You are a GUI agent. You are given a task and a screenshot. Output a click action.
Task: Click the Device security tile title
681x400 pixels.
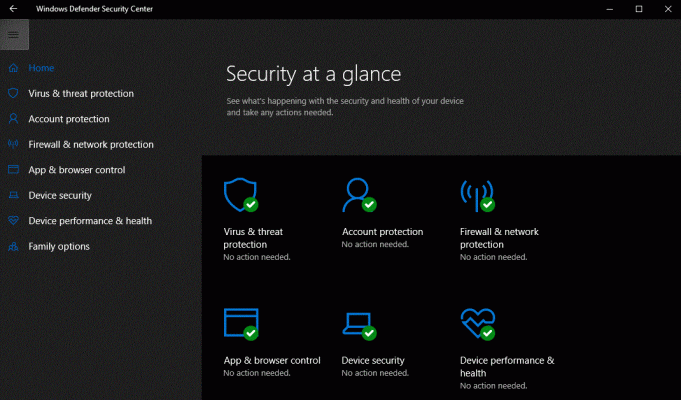(373, 360)
